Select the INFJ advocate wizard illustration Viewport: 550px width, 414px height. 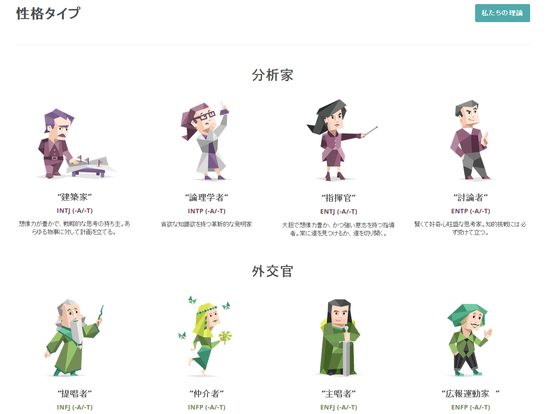[x=74, y=338]
